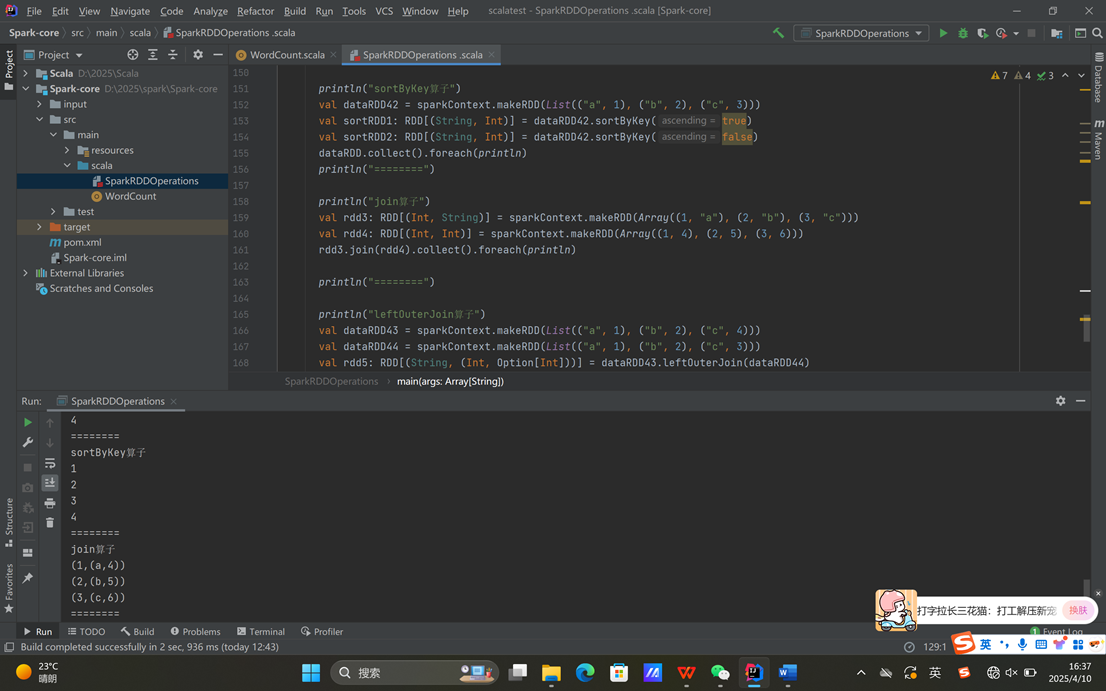Click the printer icon in the Run console
Viewport: 1106px width, 691px height.
pos(49,503)
